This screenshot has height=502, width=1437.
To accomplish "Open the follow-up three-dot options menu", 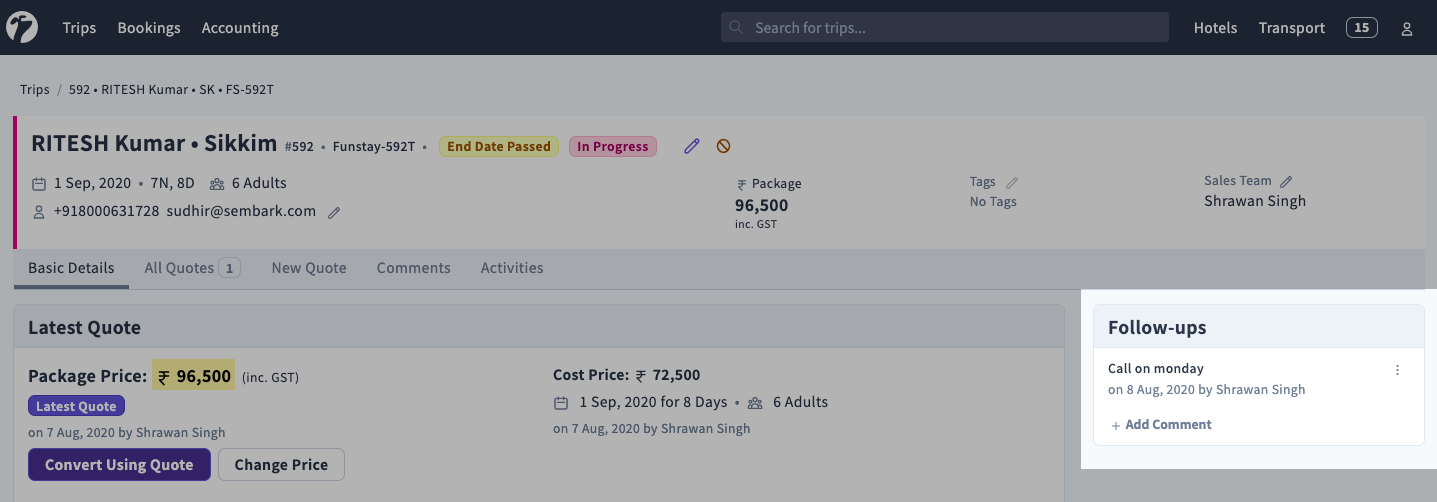I will click(x=1397, y=370).
